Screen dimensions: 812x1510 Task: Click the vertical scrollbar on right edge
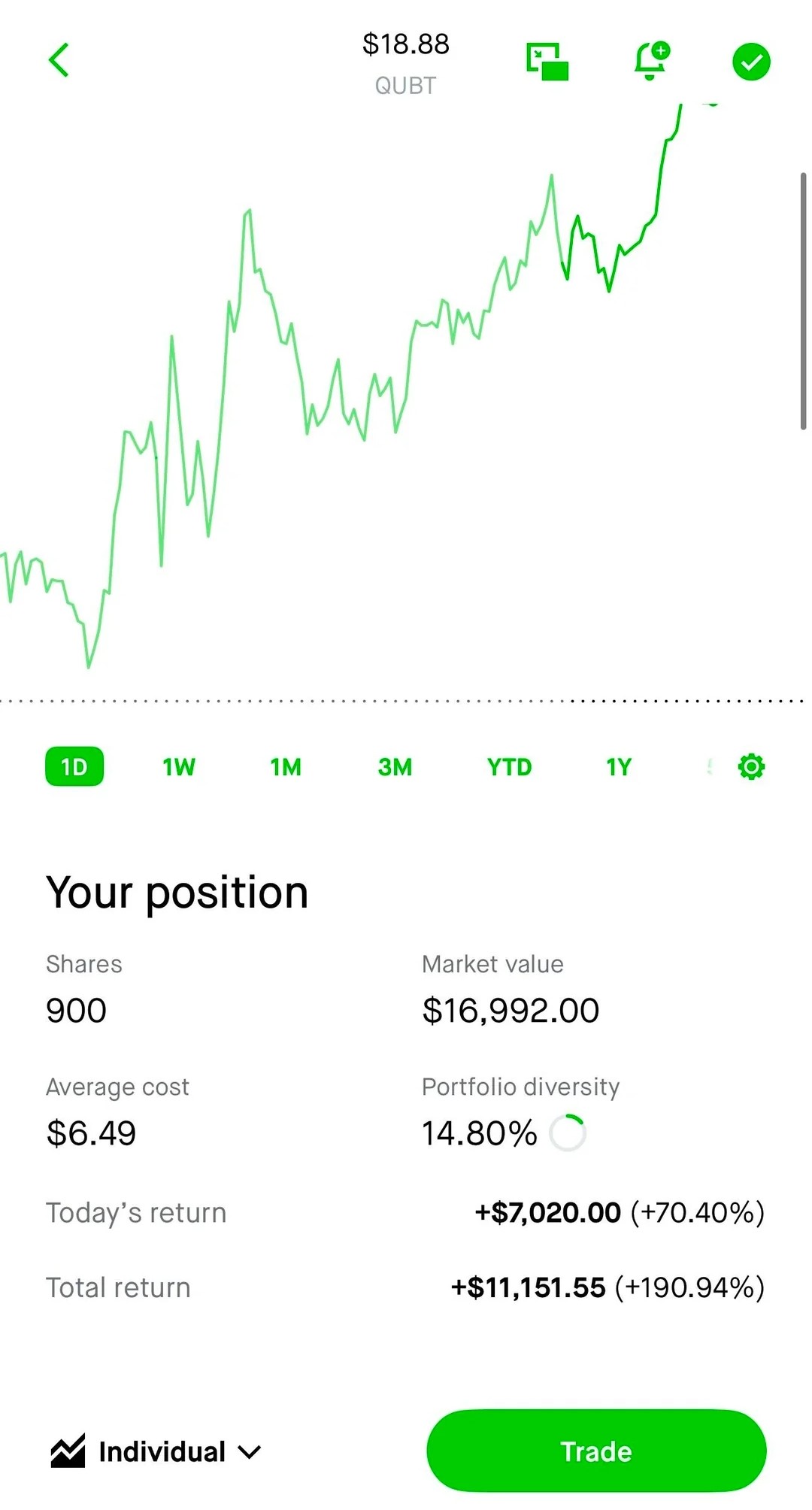point(803,301)
